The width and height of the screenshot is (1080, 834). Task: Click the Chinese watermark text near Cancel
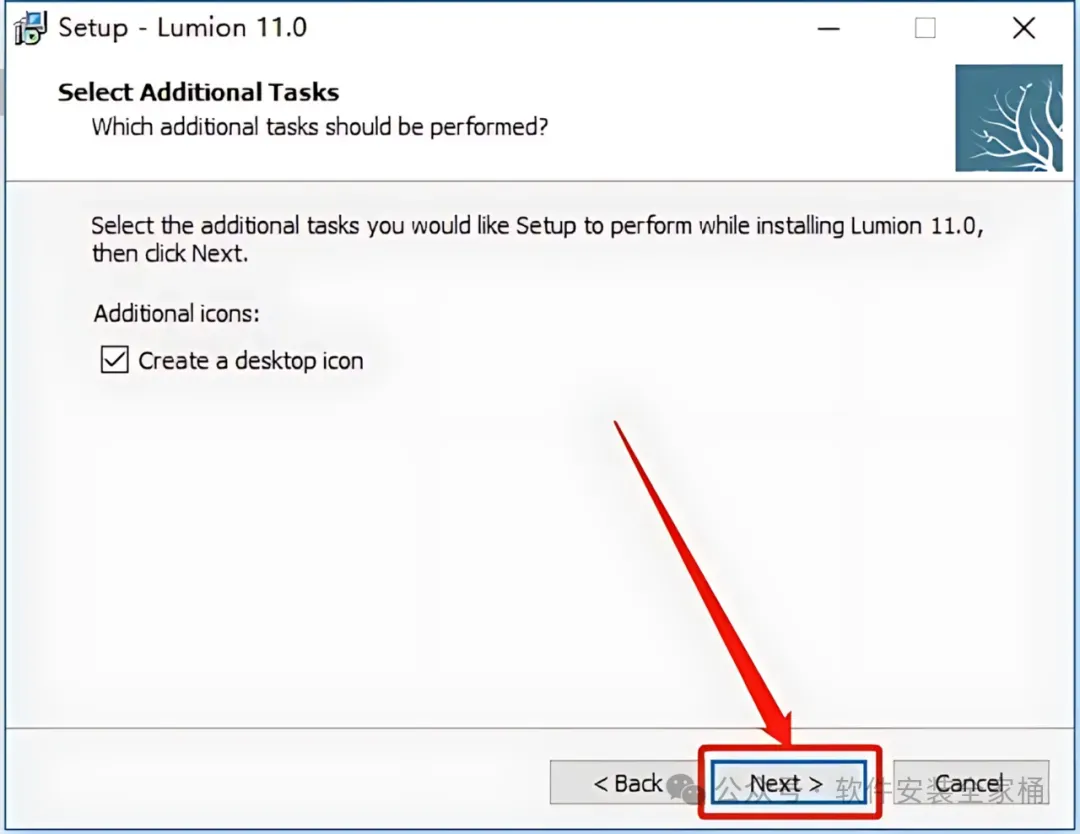coord(941,790)
